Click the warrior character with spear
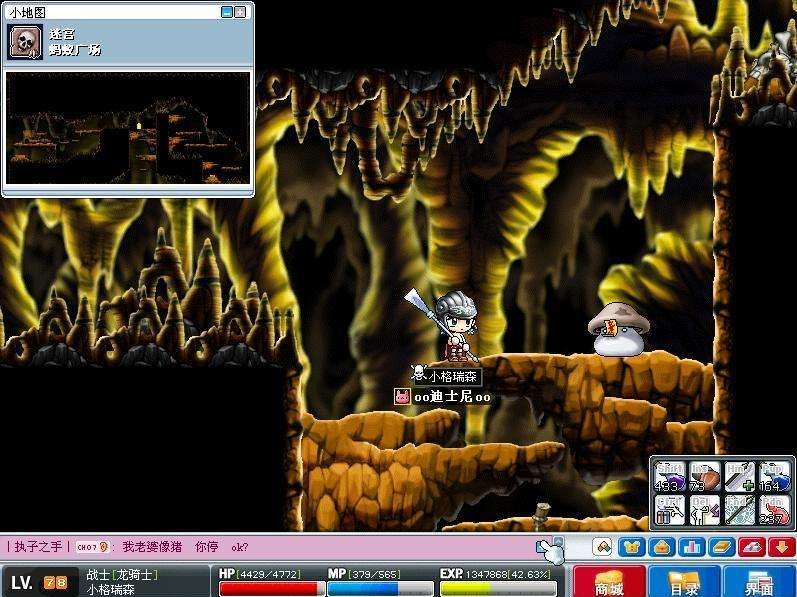The width and height of the screenshot is (797, 597). tap(450, 326)
